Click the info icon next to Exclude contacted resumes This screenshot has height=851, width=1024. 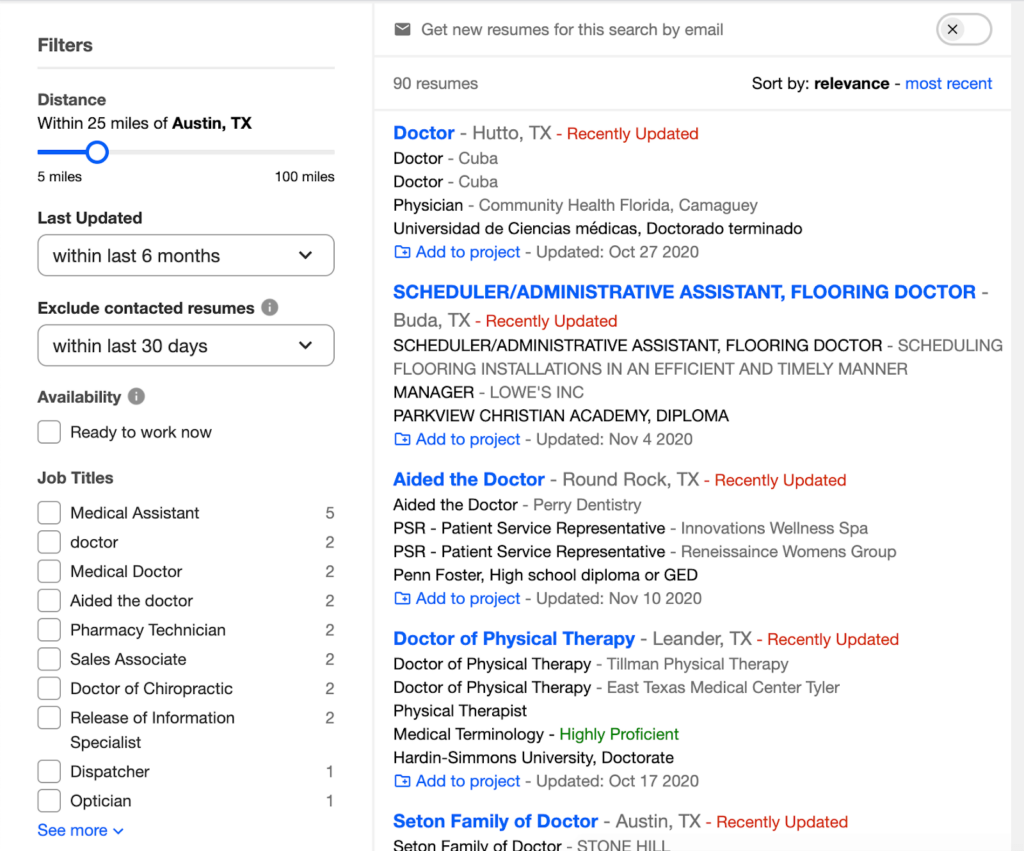269,308
